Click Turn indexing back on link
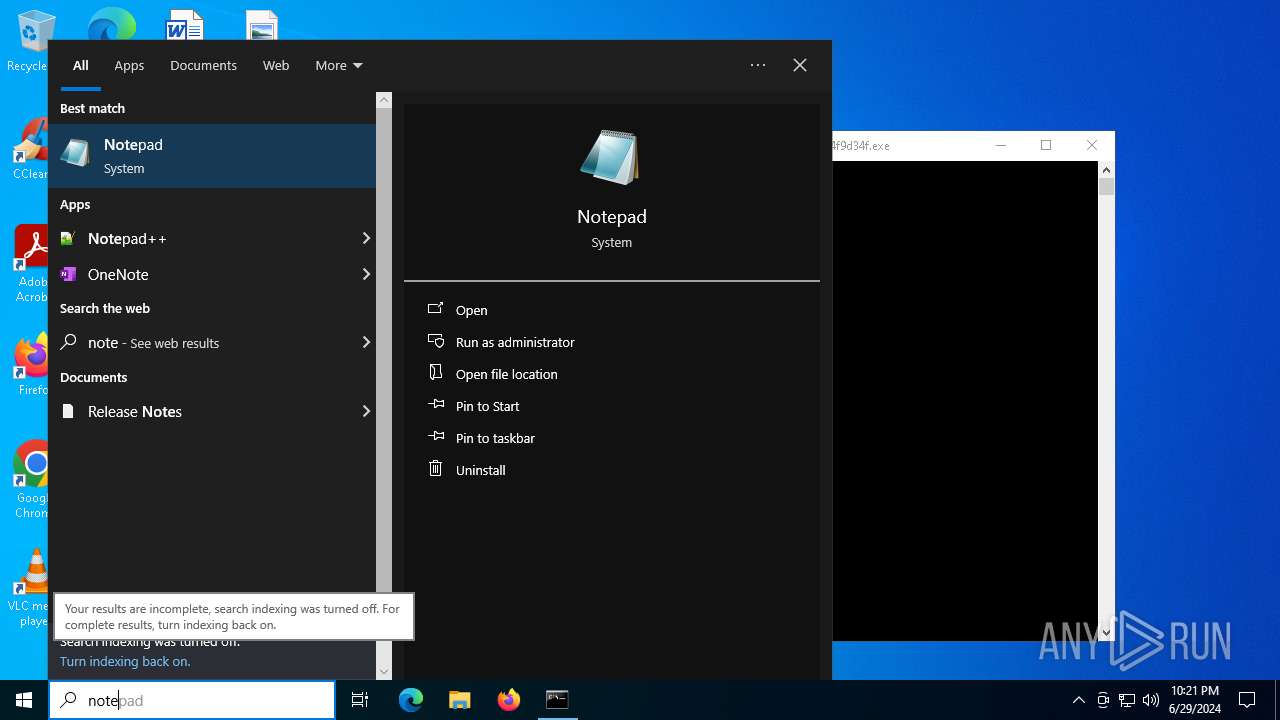The image size is (1280, 720). (x=125, y=661)
